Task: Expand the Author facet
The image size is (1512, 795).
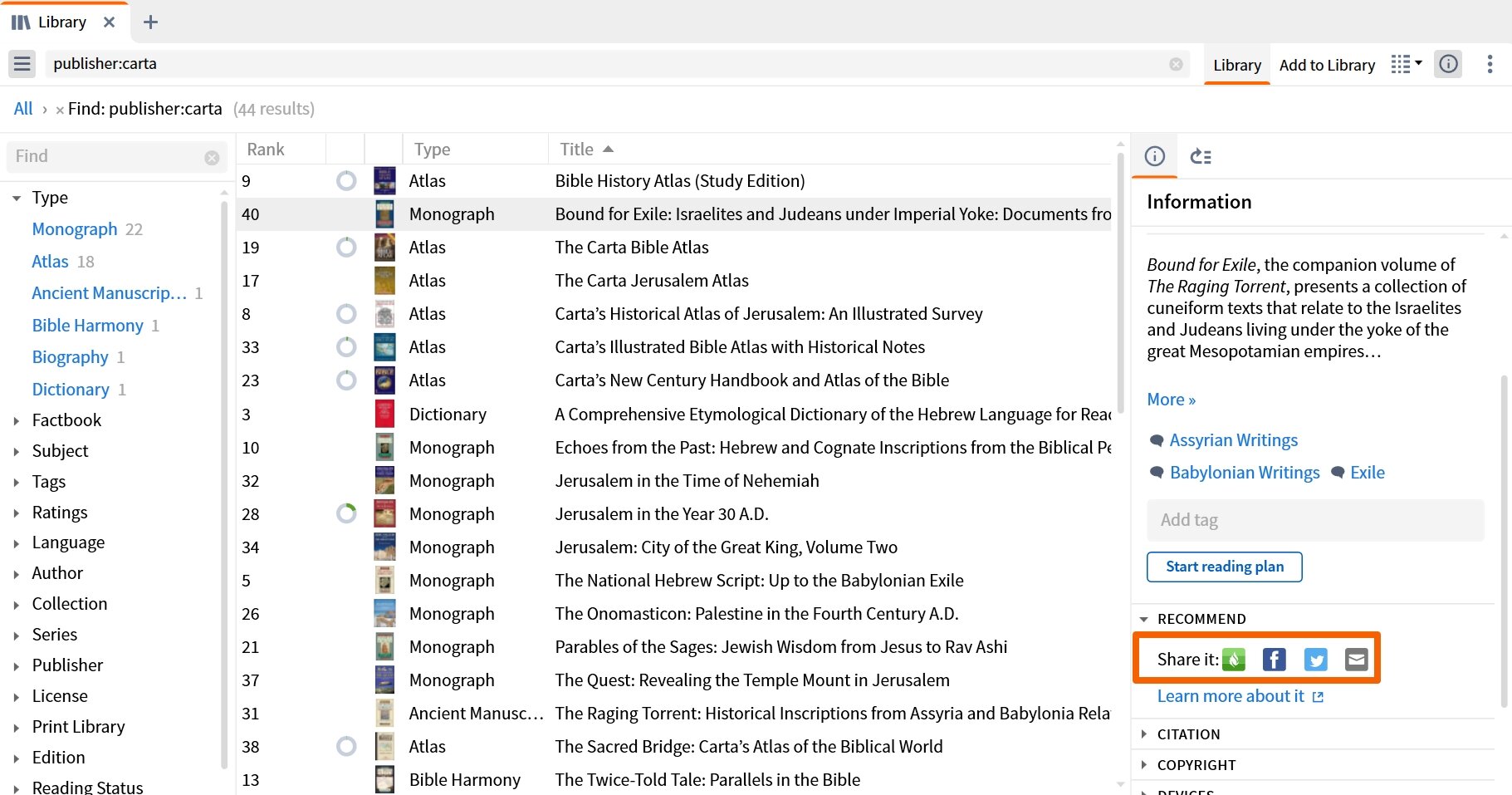Action: [x=16, y=574]
